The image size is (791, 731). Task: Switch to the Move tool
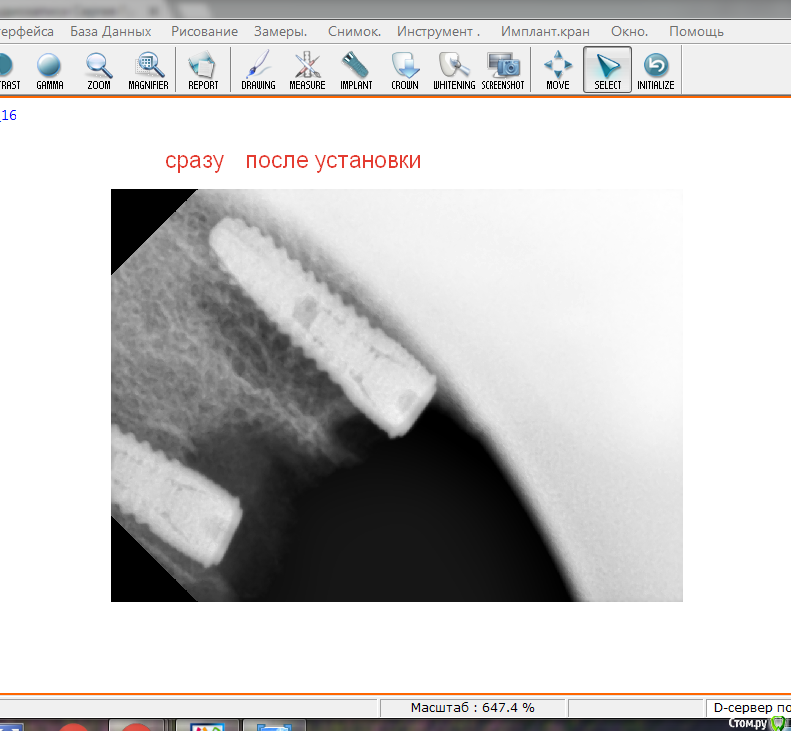pos(558,70)
